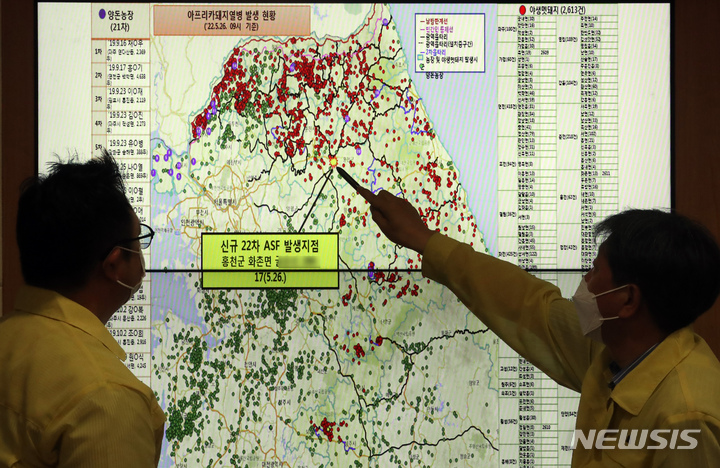Click the red circle beside 야생멧돼지 header
The height and width of the screenshot is (468, 720).
522,10
